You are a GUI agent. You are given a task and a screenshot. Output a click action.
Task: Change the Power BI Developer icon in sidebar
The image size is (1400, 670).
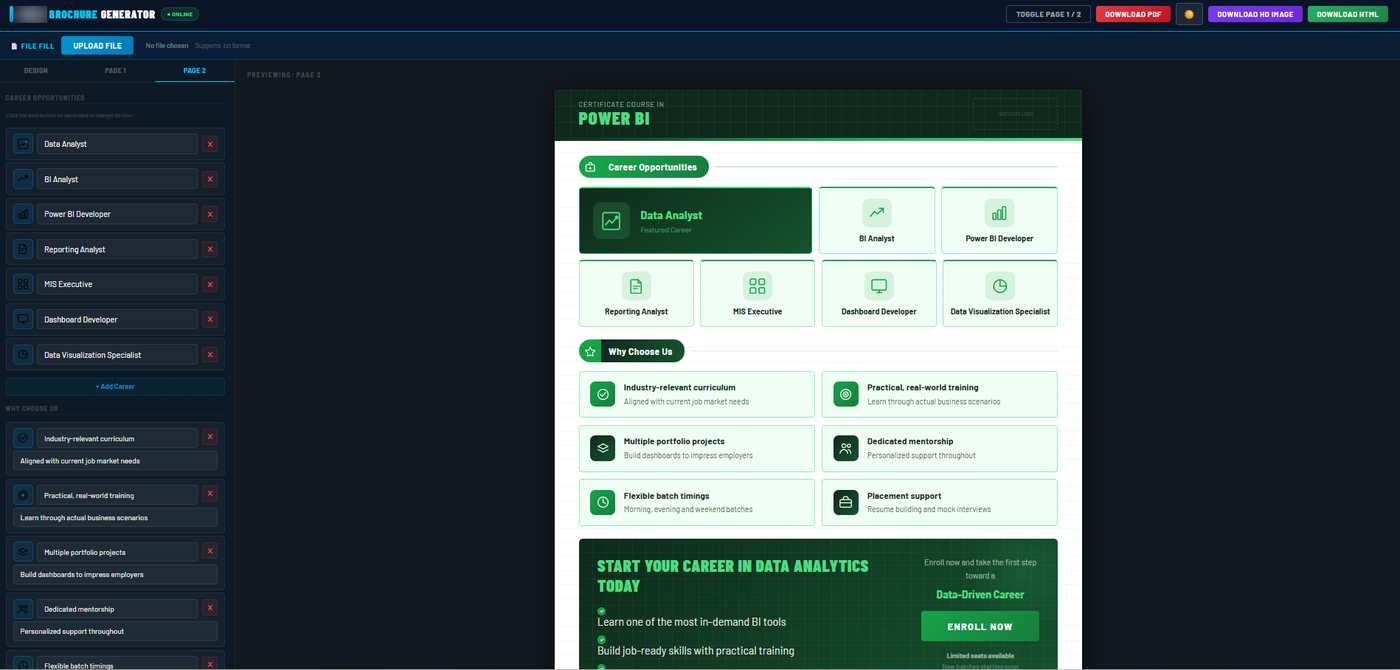(x=23, y=214)
